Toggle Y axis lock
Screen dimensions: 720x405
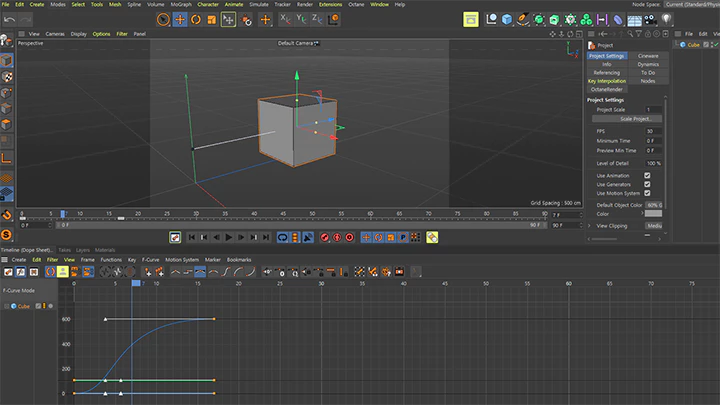pyautogui.click(x=301, y=19)
